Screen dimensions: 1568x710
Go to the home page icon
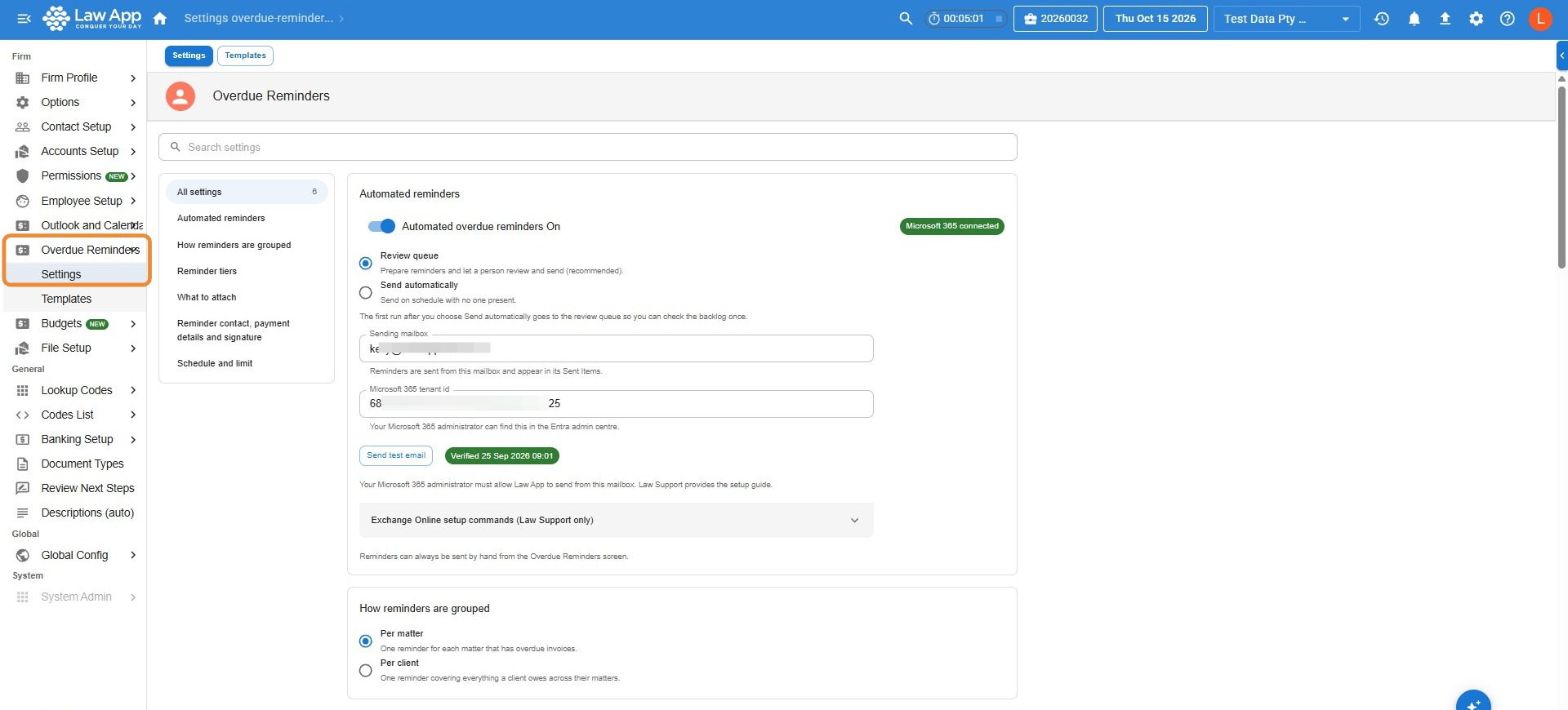point(160,19)
